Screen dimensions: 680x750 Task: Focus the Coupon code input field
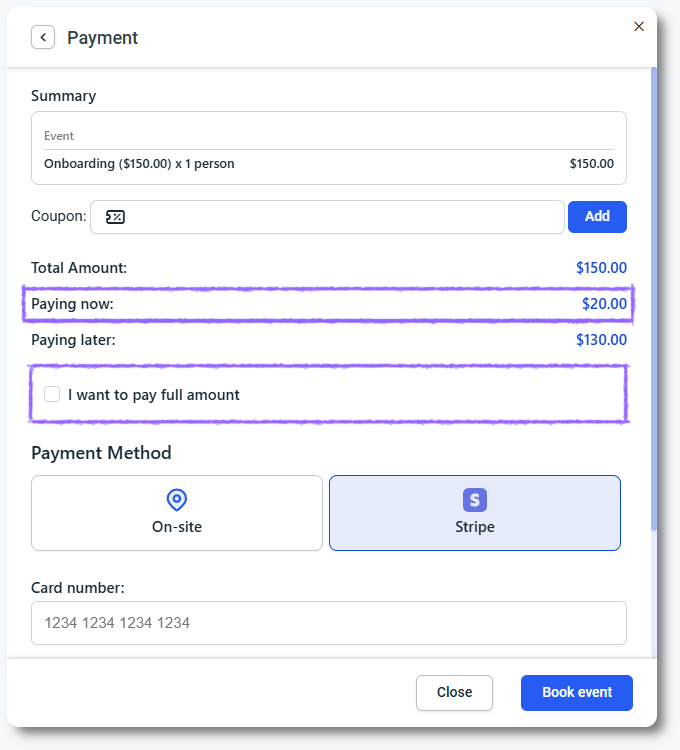click(340, 217)
